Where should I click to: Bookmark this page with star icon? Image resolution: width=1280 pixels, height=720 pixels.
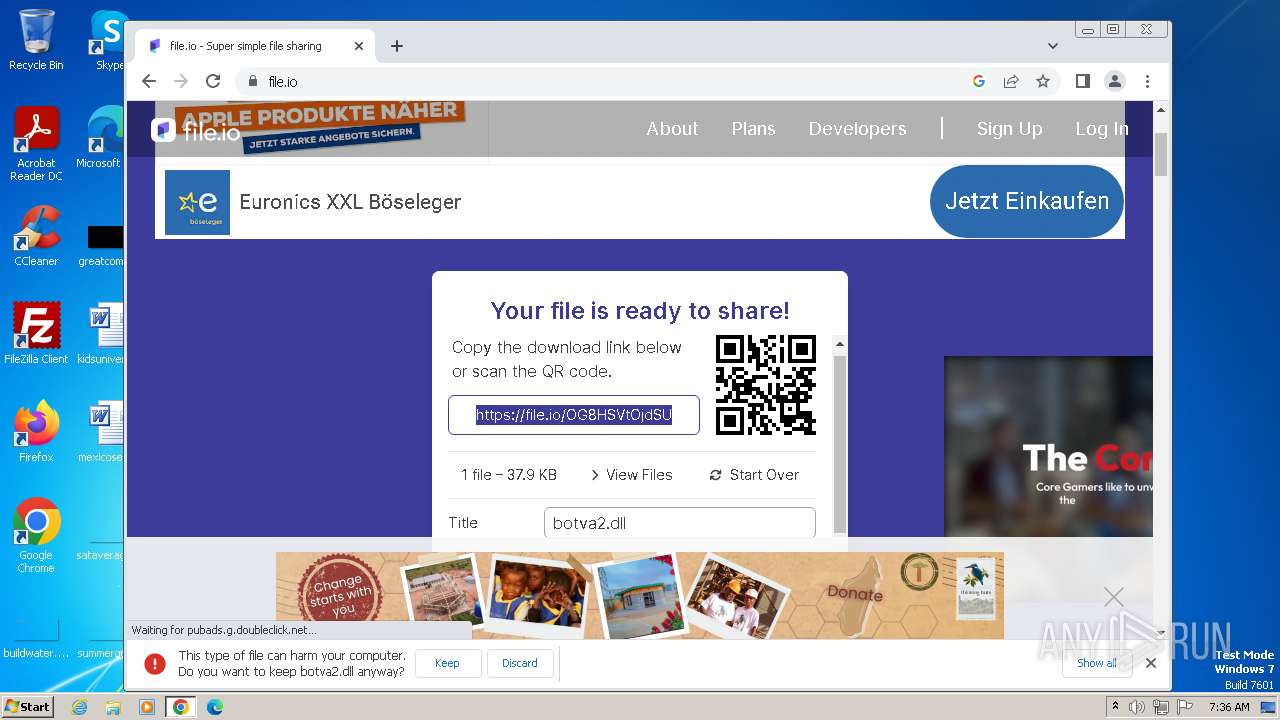(x=1043, y=81)
